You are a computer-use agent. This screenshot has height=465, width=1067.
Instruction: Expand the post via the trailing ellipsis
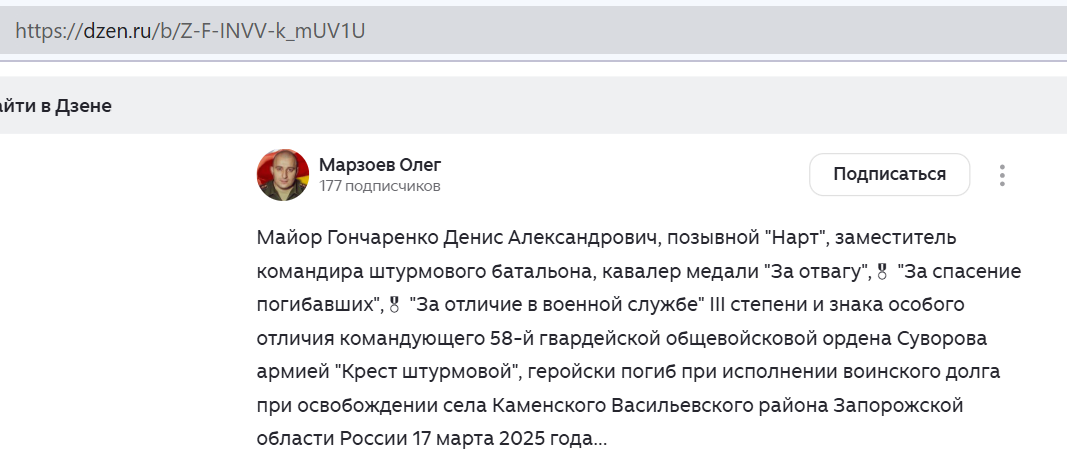coord(599,439)
